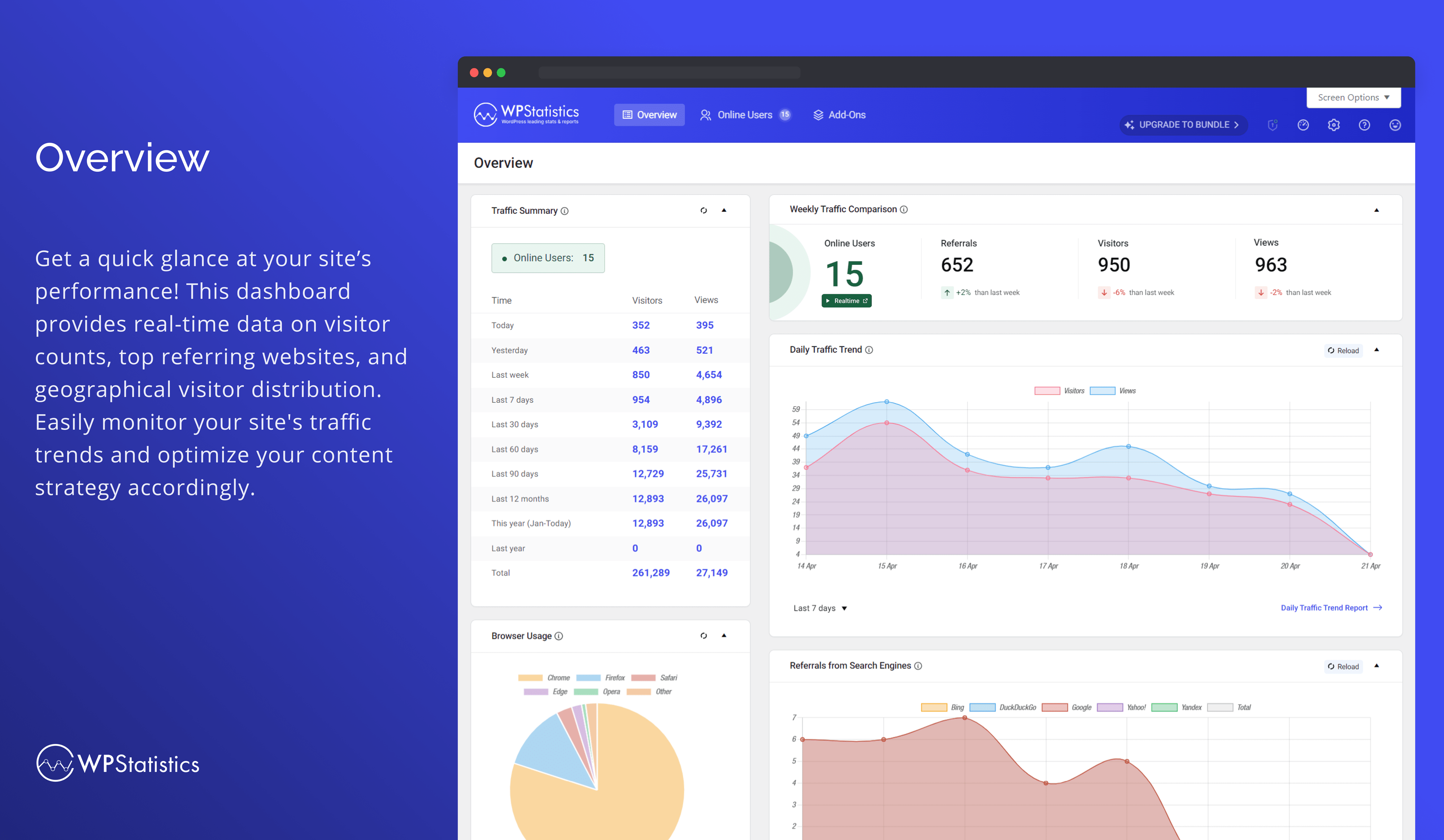Switch to the Overview tab
The image size is (1444, 840).
point(649,114)
